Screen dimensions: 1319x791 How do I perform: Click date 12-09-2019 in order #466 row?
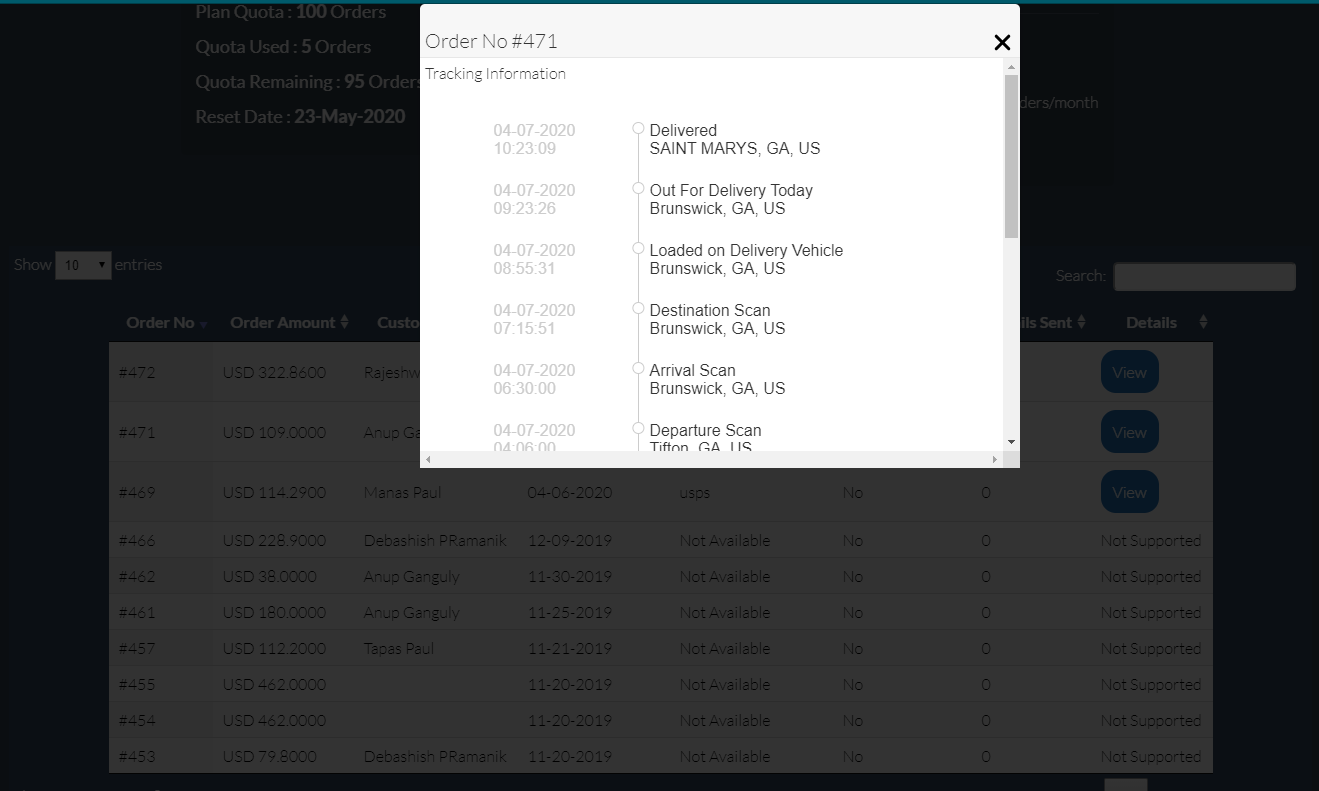[570, 540]
